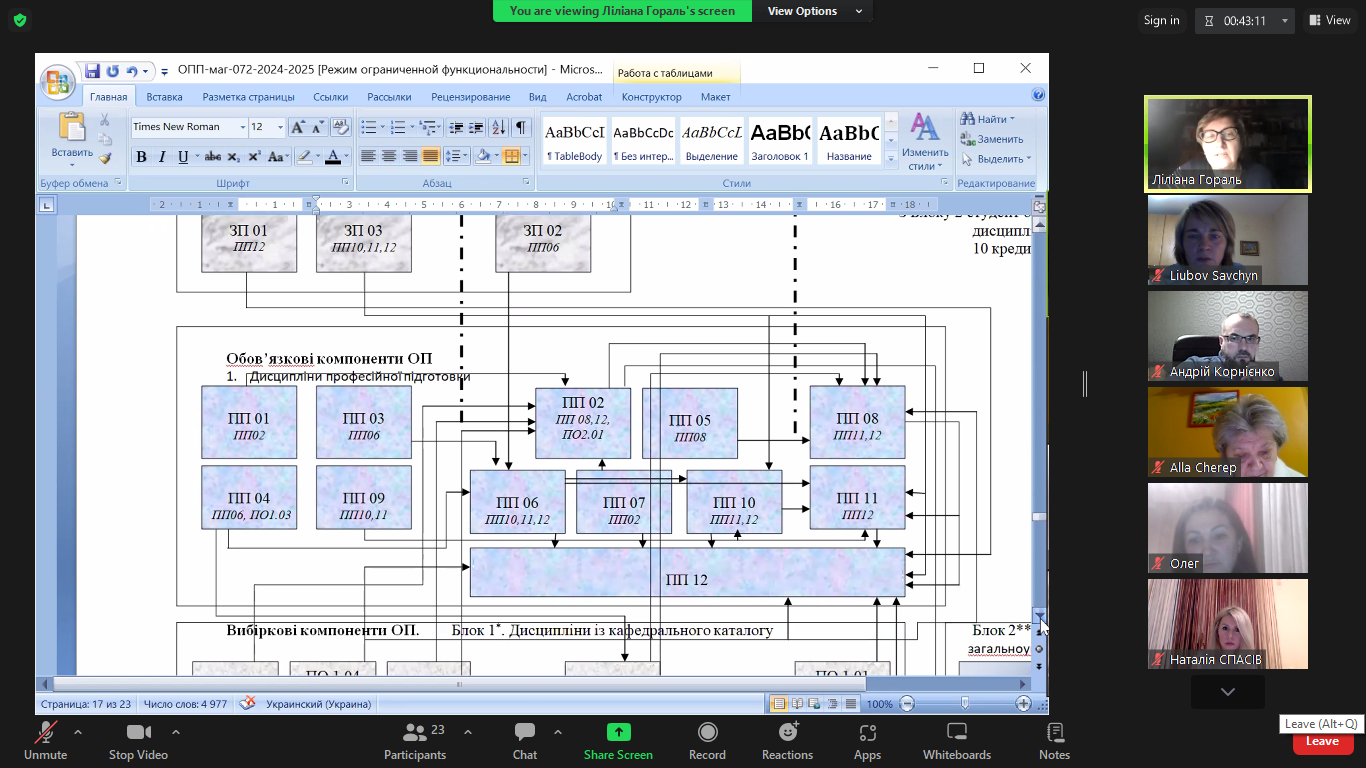Stop the camera video

tap(138, 741)
